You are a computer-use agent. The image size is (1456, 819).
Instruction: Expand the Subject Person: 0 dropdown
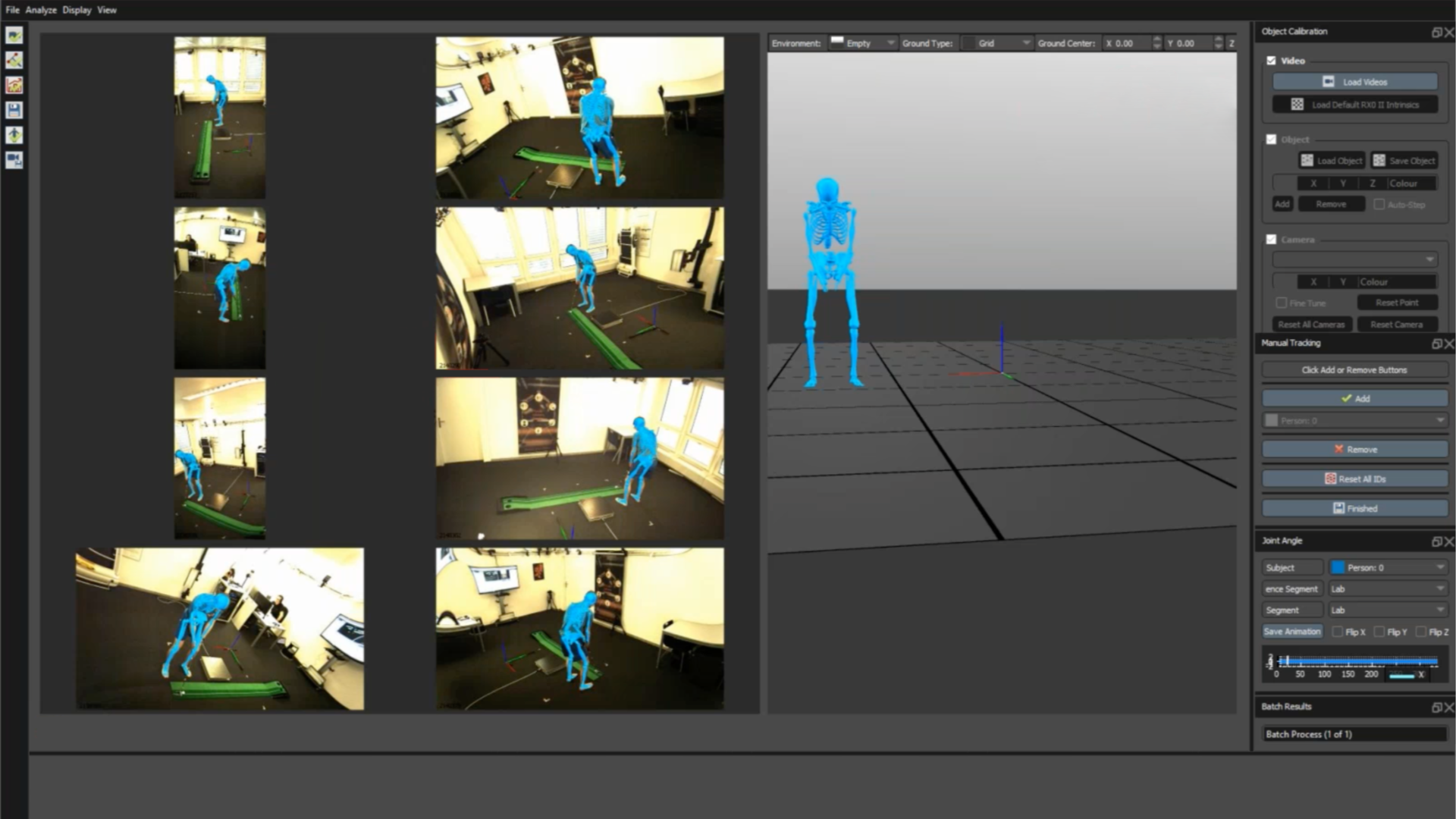[x=1388, y=567]
